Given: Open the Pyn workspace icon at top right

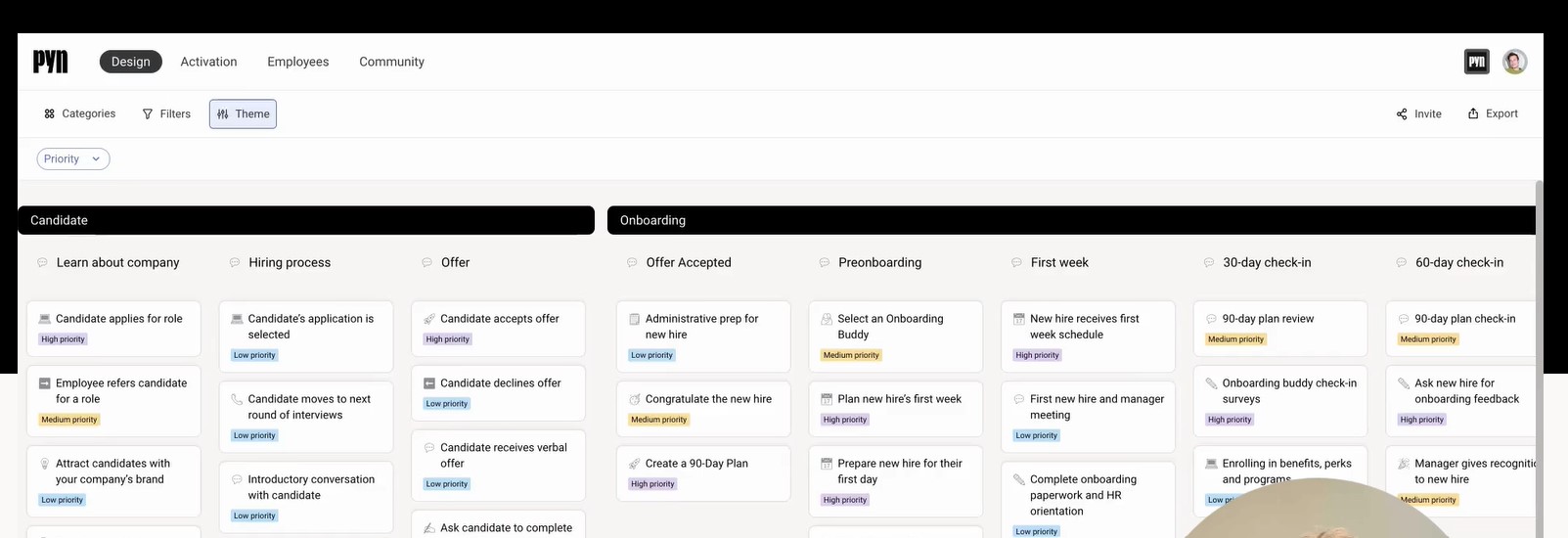Looking at the screenshot, I should (x=1476, y=62).
